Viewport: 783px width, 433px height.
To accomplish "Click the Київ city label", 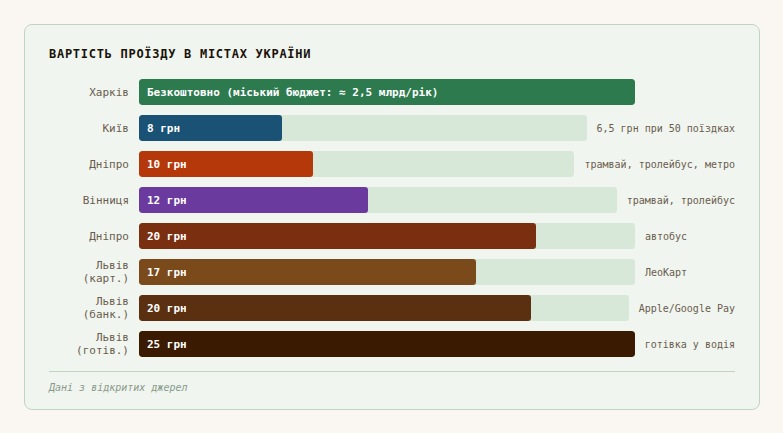I will point(115,128).
